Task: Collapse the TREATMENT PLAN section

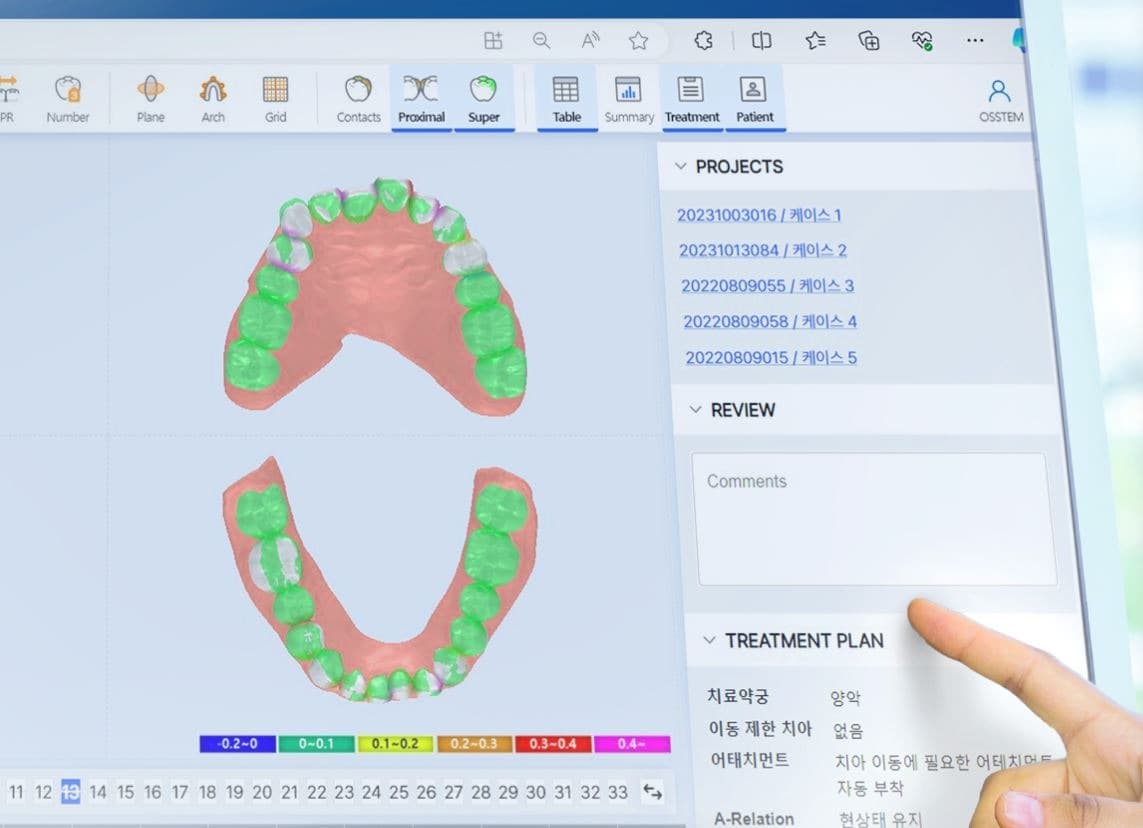Action: pyautogui.click(x=709, y=640)
